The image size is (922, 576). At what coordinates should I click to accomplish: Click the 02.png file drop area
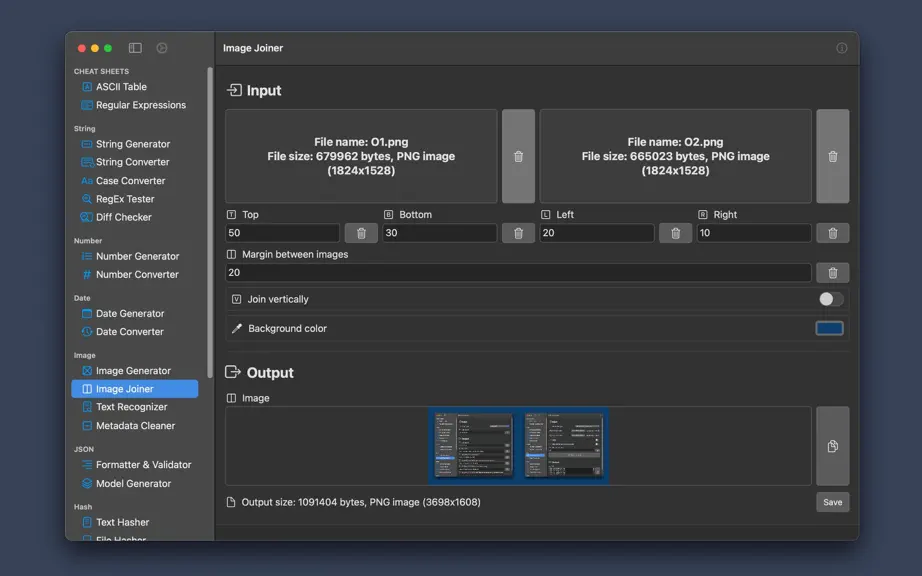click(675, 156)
